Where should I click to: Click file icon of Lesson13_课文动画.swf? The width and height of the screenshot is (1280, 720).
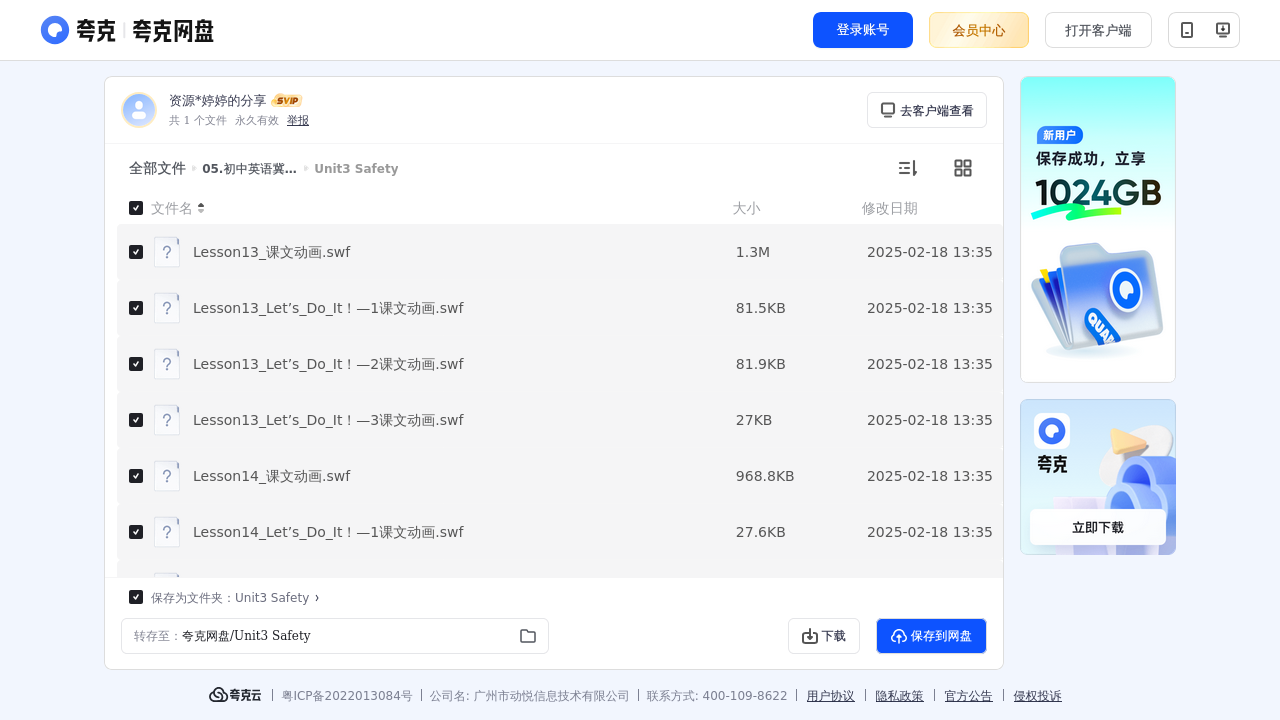(x=167, y=252)
